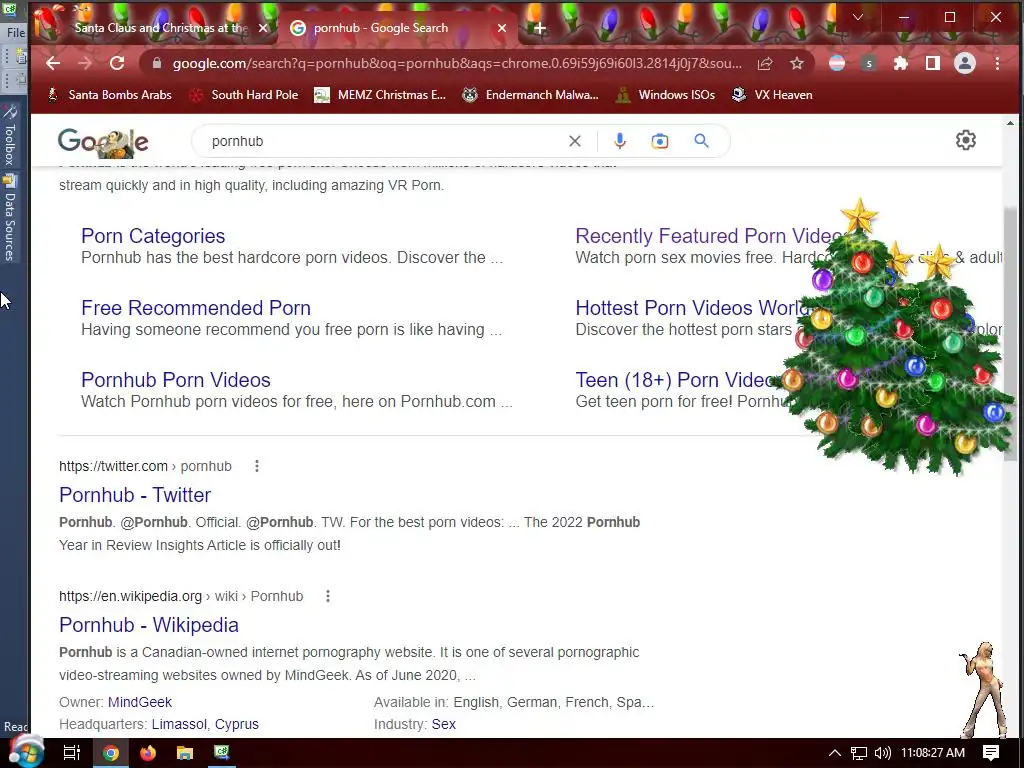
Task: Open the Windows Start button
Action: coord(26,752)
